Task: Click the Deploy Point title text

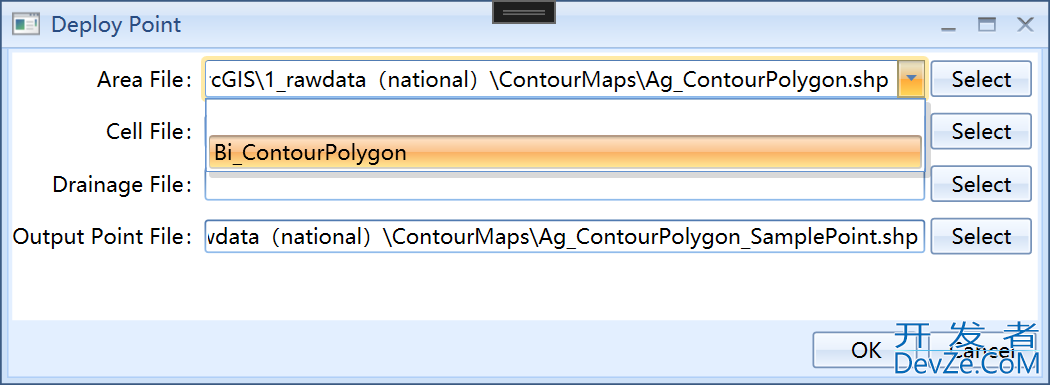Action: 116,25
